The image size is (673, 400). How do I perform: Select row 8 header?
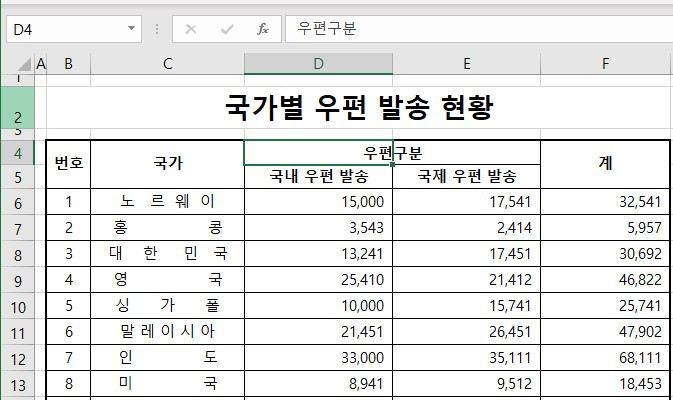point(18,255)
